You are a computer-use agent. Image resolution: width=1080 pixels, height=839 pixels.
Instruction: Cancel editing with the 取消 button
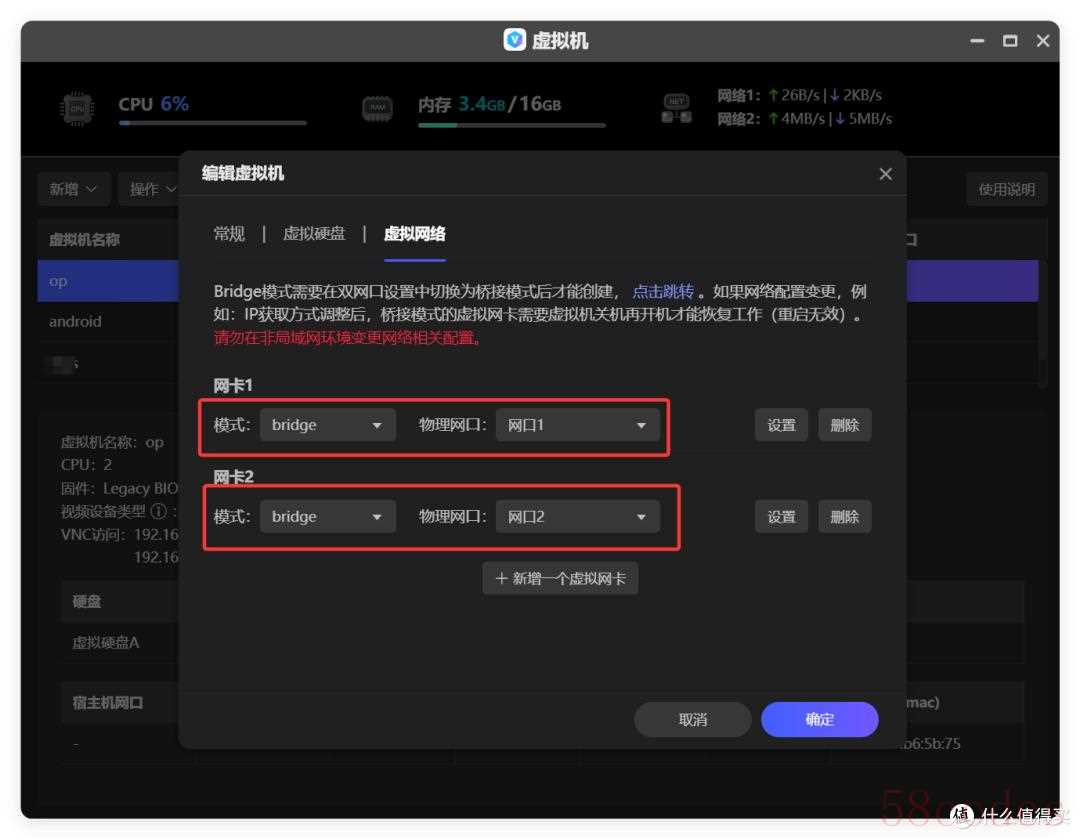692,719
